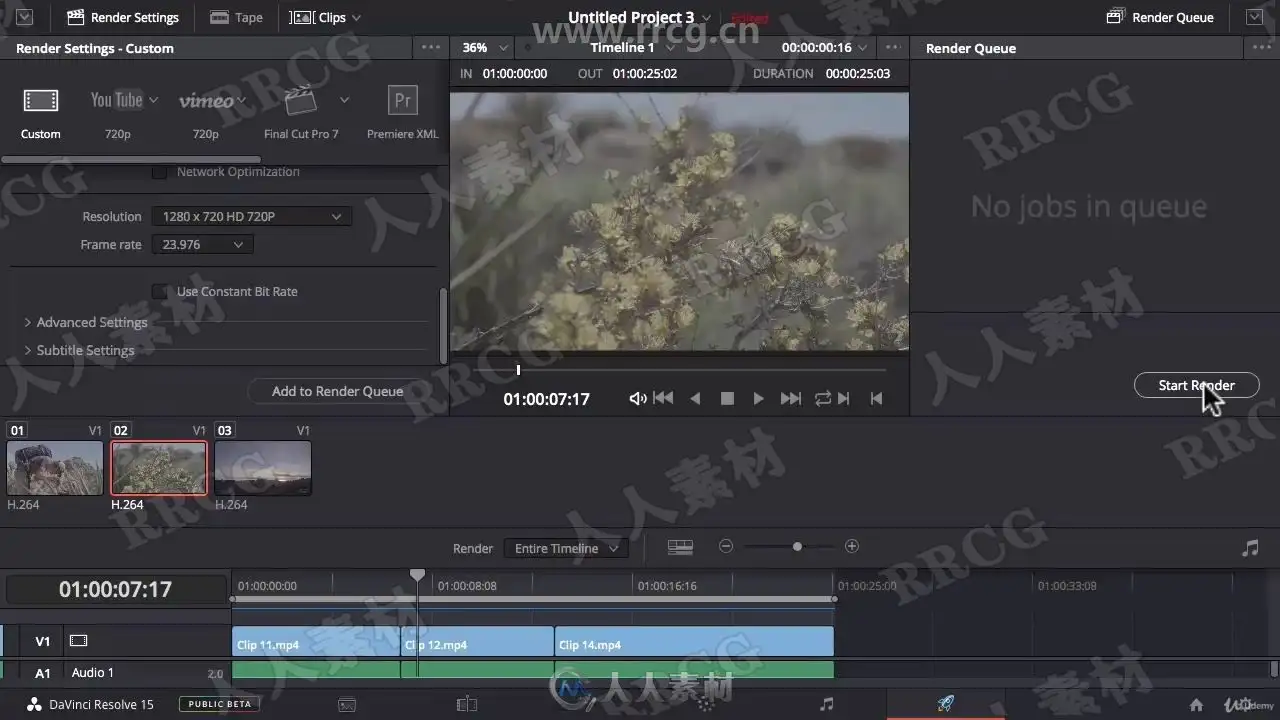
Task: Enable Use Constant Bit Rate checkbox
Action: point(159,291)
